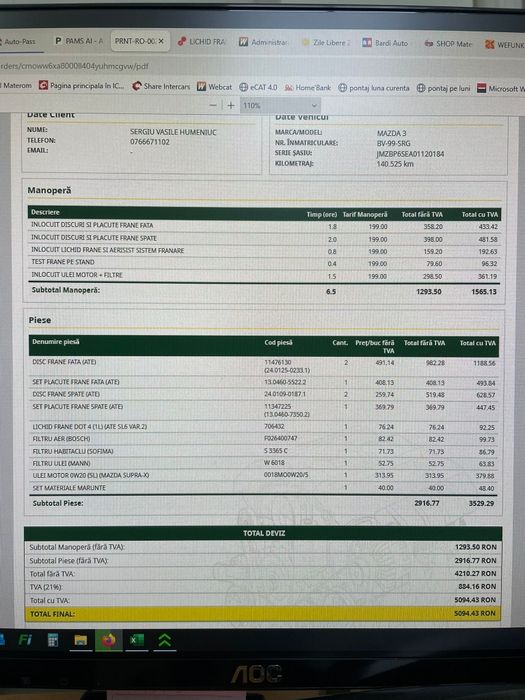The image size is (525, 700).
Task: Open File Explorer from the taskbar
Action: (x=80, y=641)
